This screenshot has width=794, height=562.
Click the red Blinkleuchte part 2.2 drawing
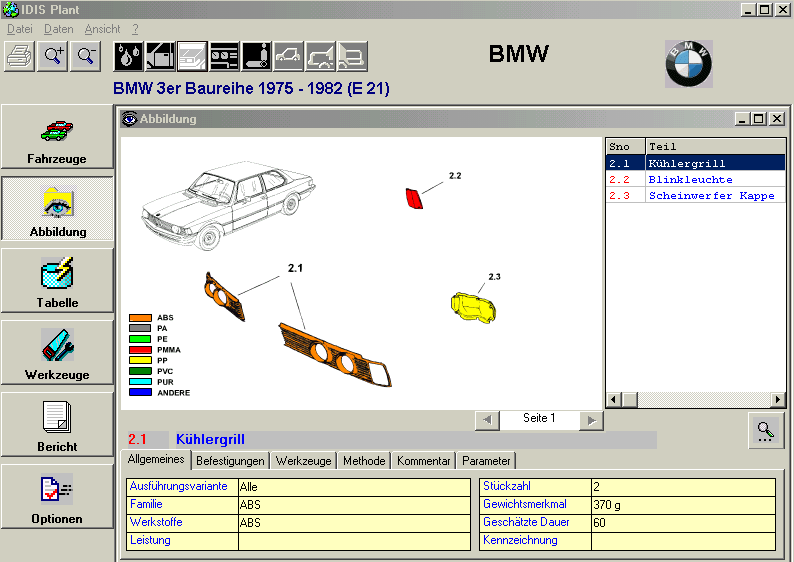(x=414, y=198)
